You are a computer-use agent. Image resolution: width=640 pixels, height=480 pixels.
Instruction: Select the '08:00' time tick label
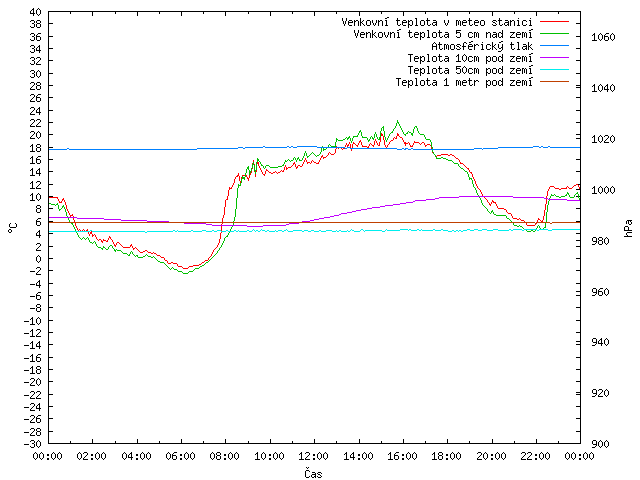[x=225, y=456]
